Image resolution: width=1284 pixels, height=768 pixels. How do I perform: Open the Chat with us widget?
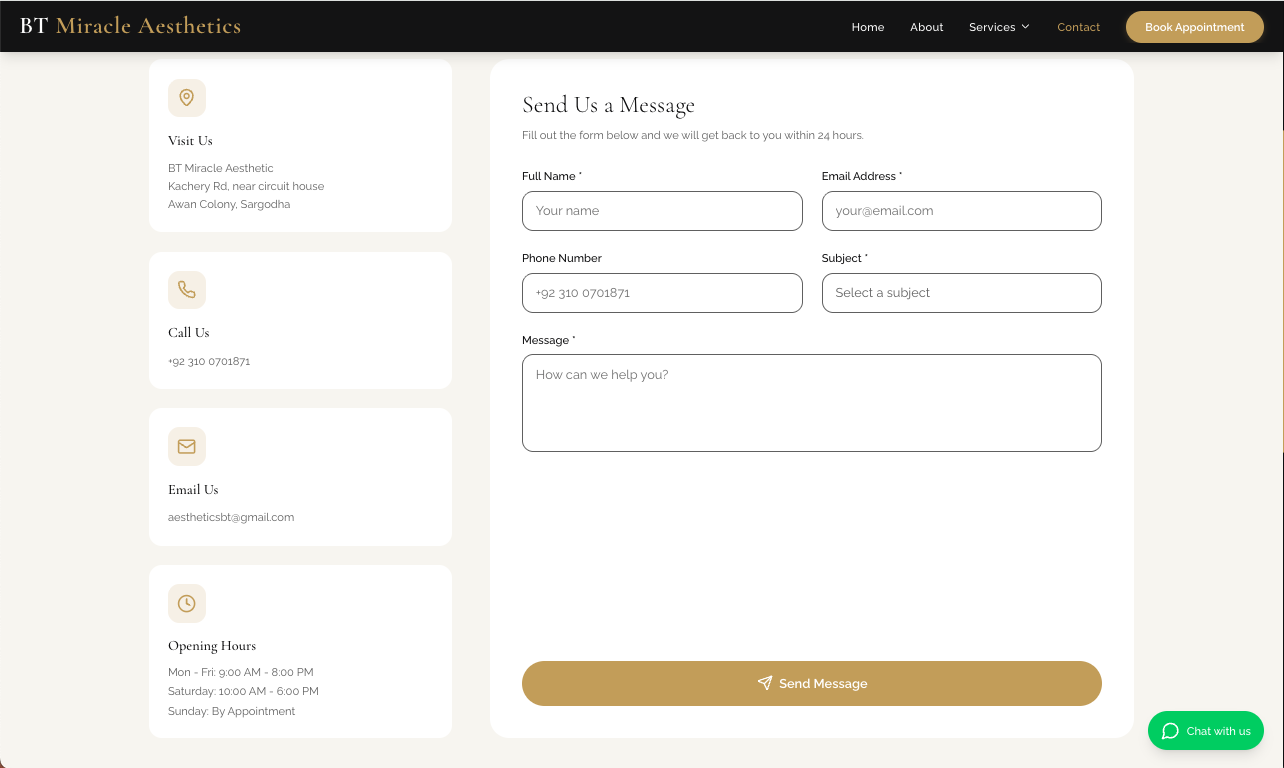[1206, 731]
